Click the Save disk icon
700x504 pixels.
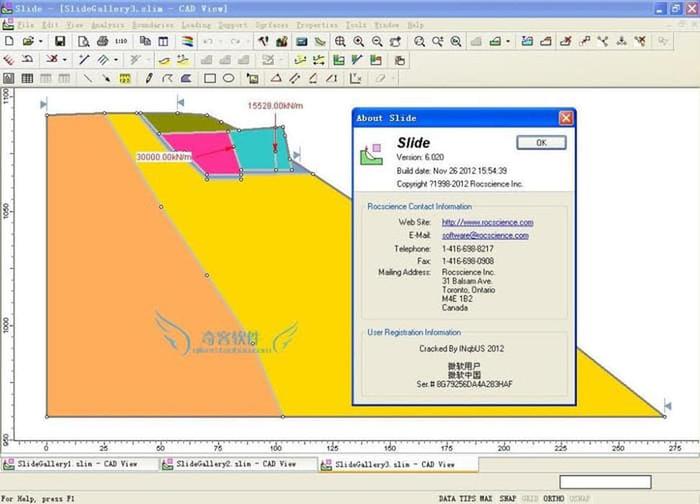pos(60,41)
